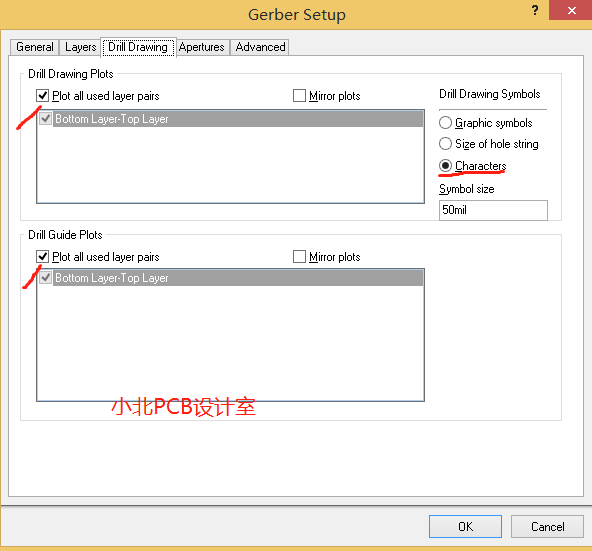Screen dimensions: 592x551
Task: Select the Drill Drawing tab
Action: pyautogui.click(x=138, y=47)
